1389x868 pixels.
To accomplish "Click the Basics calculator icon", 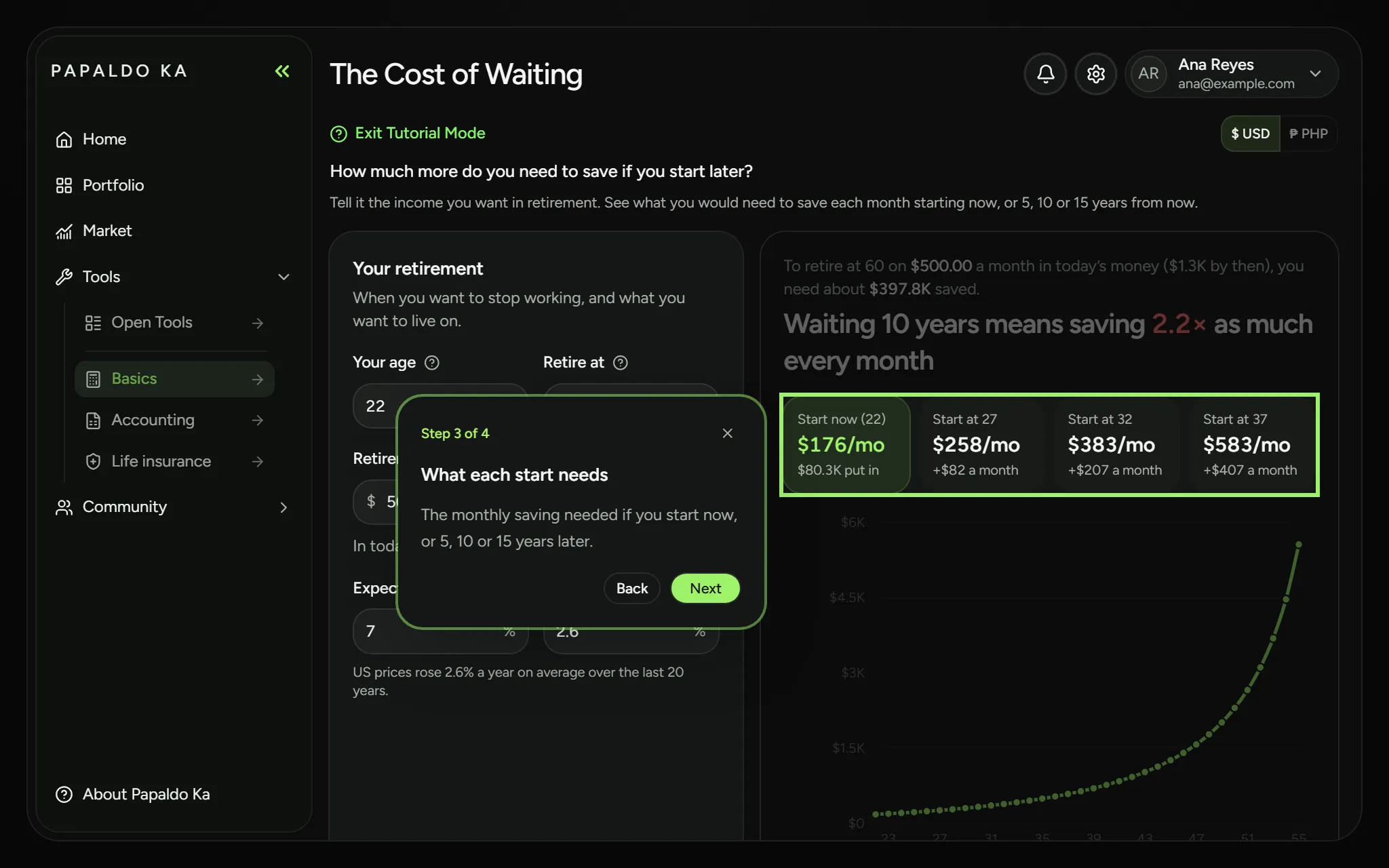I will point(93,379).
